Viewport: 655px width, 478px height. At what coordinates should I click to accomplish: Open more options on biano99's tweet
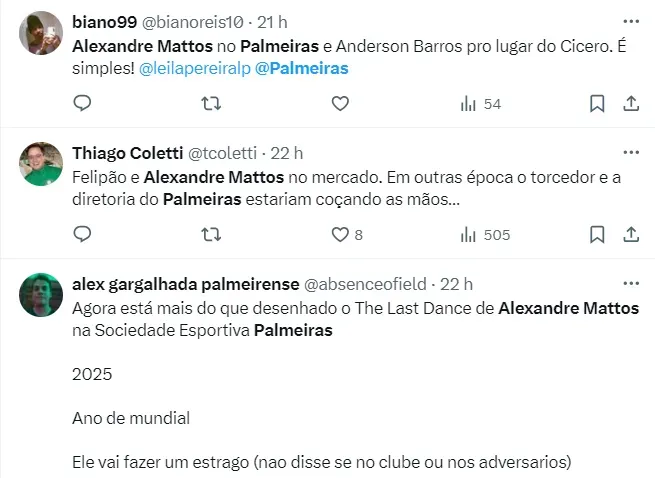(631, 22)
